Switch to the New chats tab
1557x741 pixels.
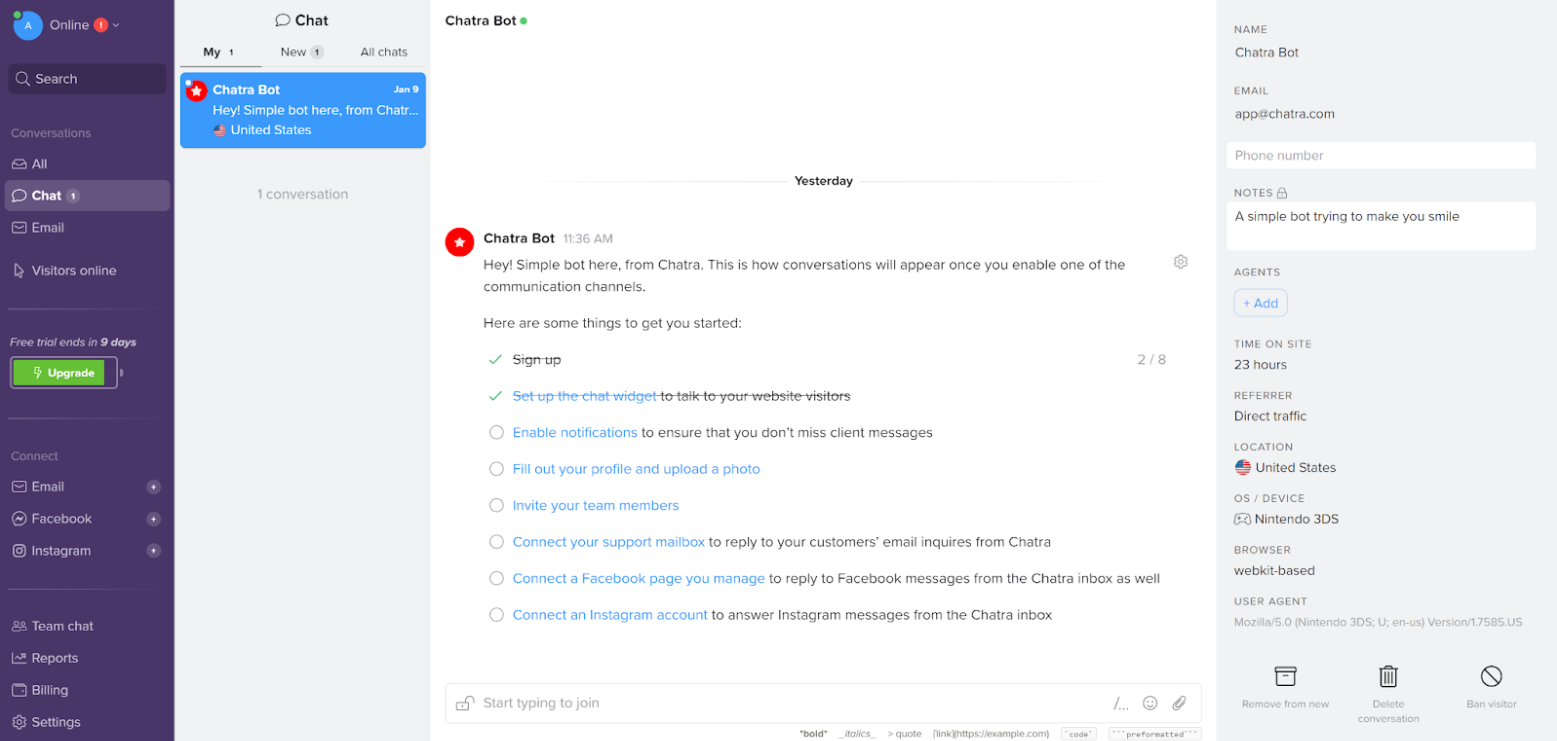pos(301,52)
